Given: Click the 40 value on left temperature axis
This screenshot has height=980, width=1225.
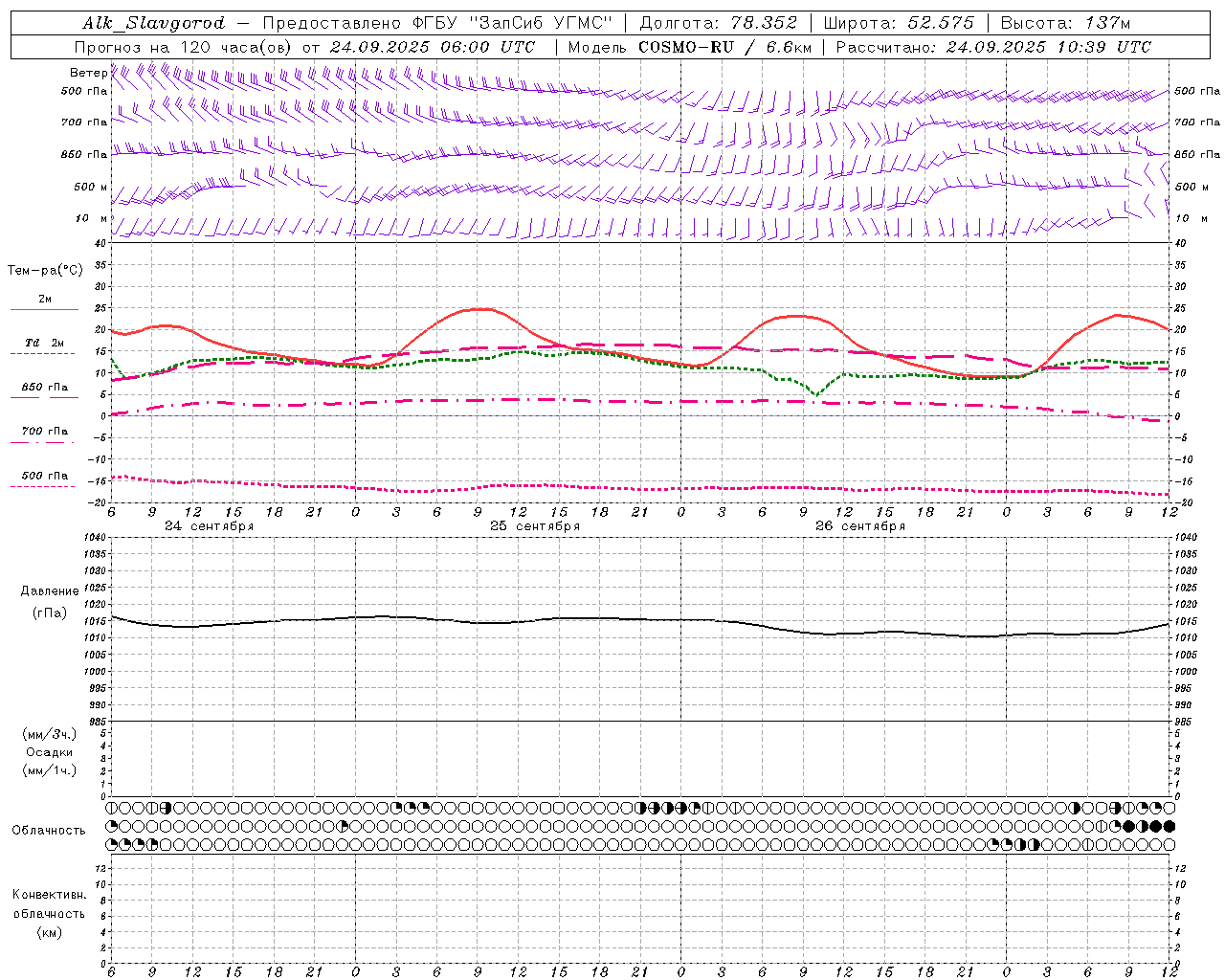Looking at the screenshot, I should coord(100,243).
